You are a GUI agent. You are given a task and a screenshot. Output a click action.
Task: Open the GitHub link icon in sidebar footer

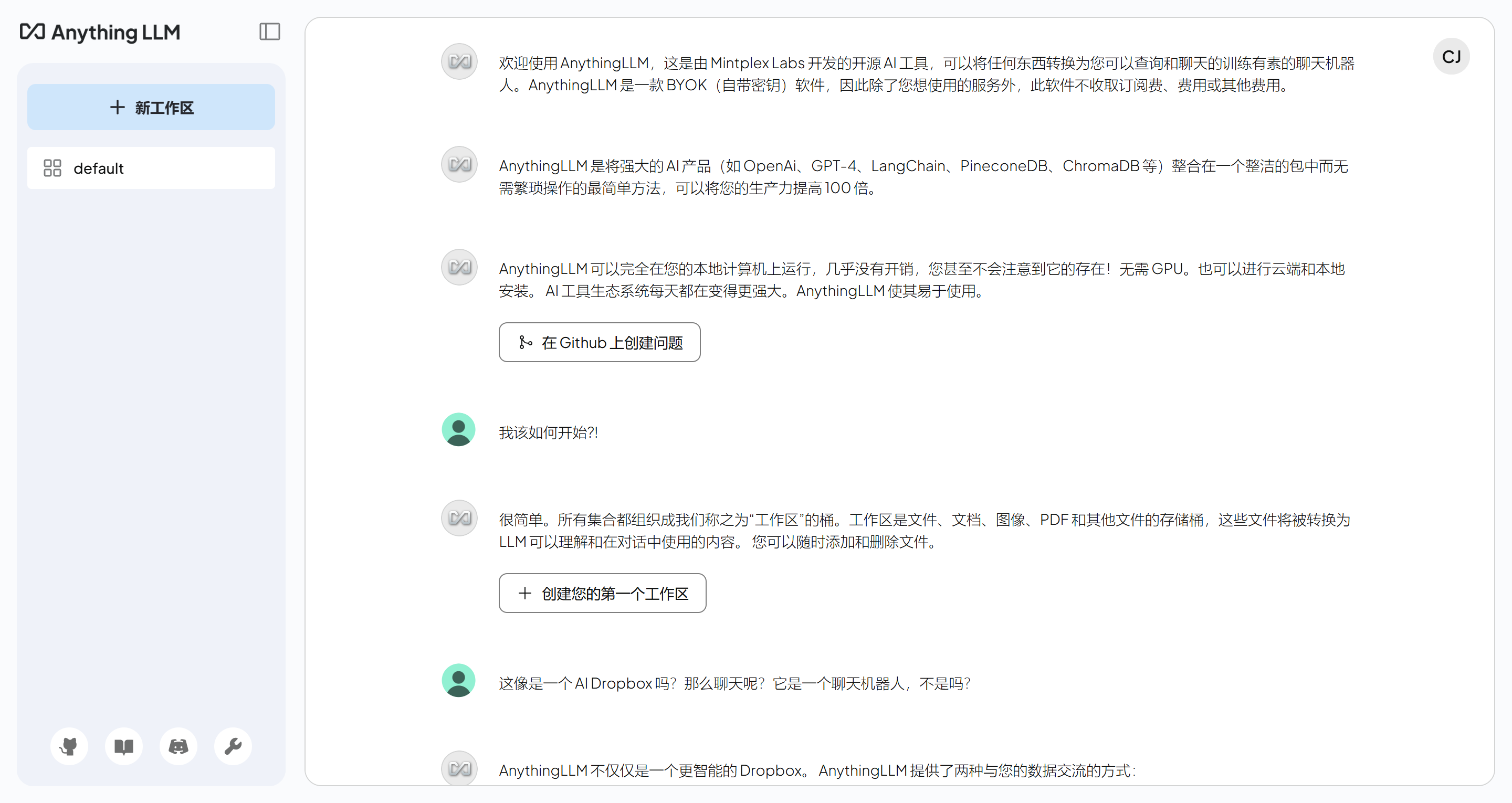[x=69, y=746]
